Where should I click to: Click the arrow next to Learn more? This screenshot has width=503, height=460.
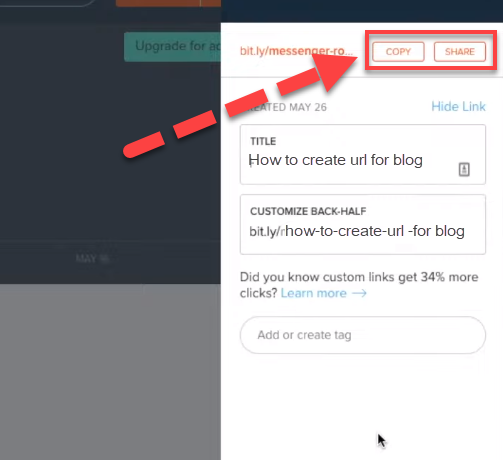click(359, 293)
